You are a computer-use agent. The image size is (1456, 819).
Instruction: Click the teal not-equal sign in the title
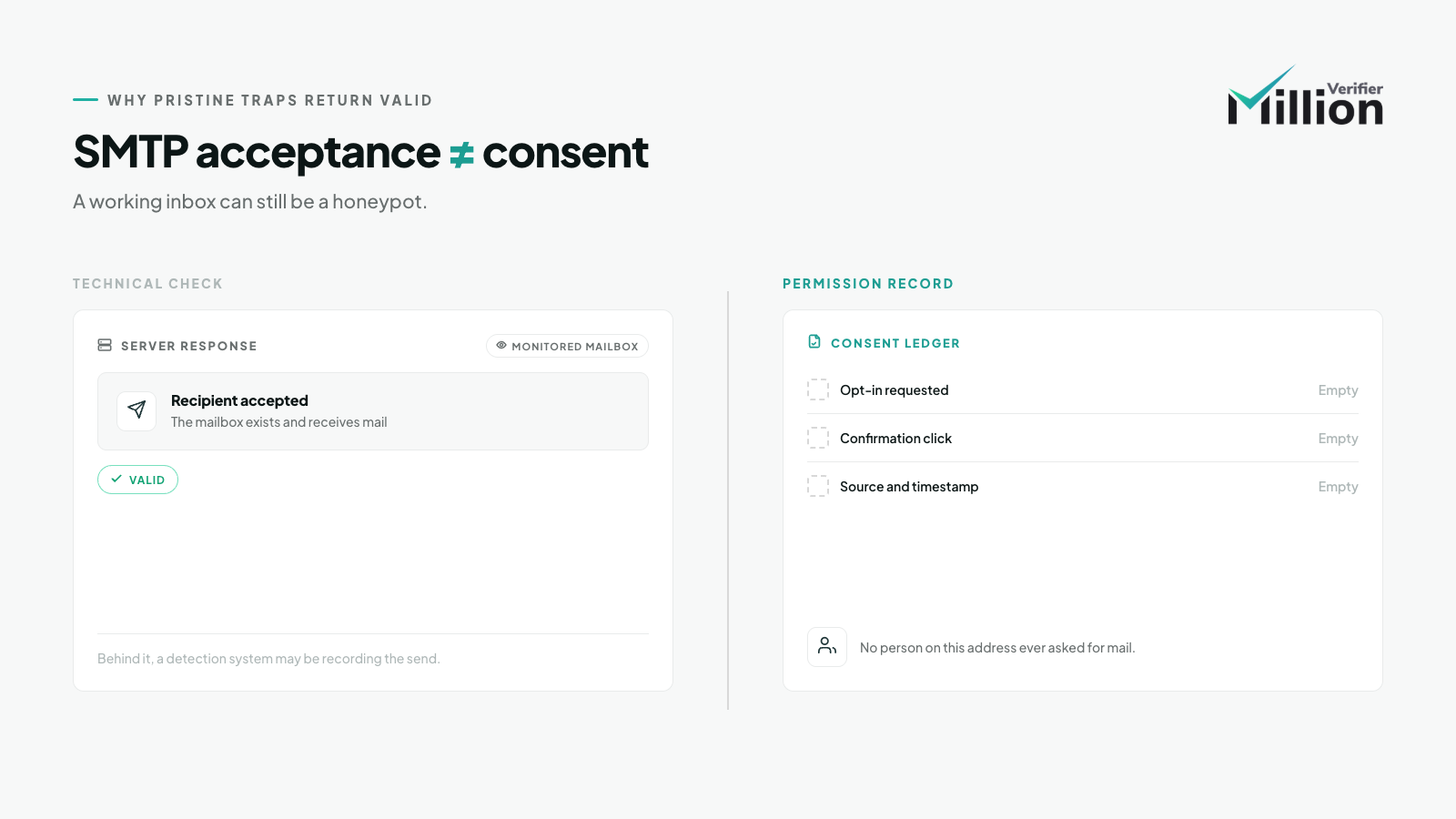tap(462, 155)
